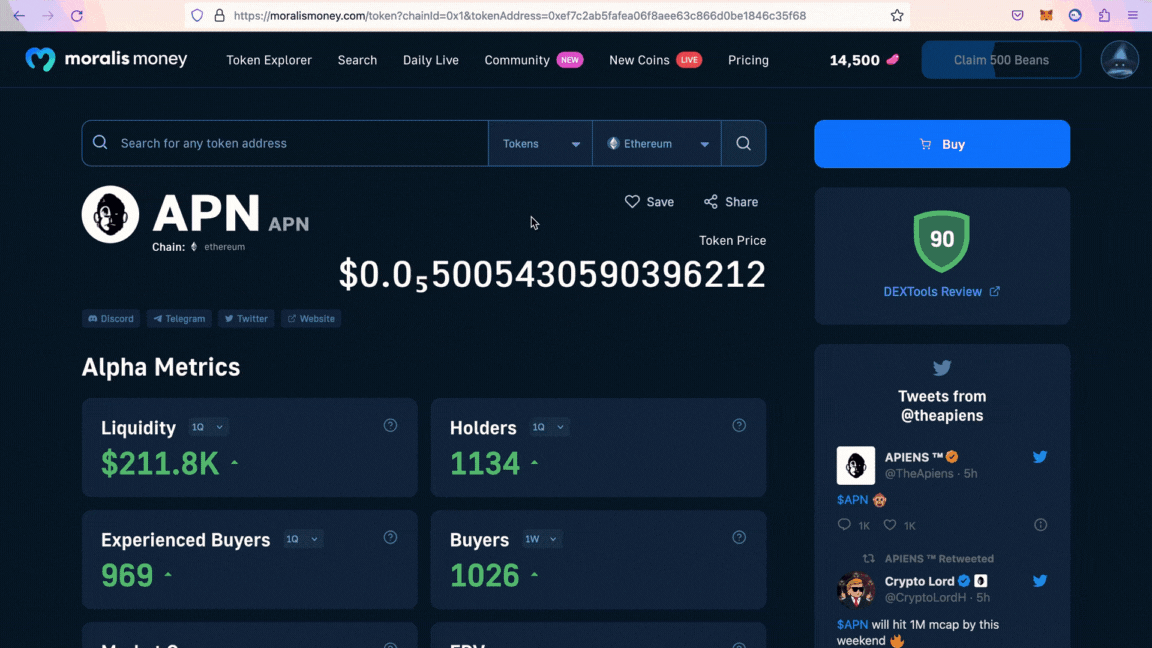Click the @TheApiens handle in tweet
The width and height of the screenshot is (1152, 648).
tap(919, 474)
